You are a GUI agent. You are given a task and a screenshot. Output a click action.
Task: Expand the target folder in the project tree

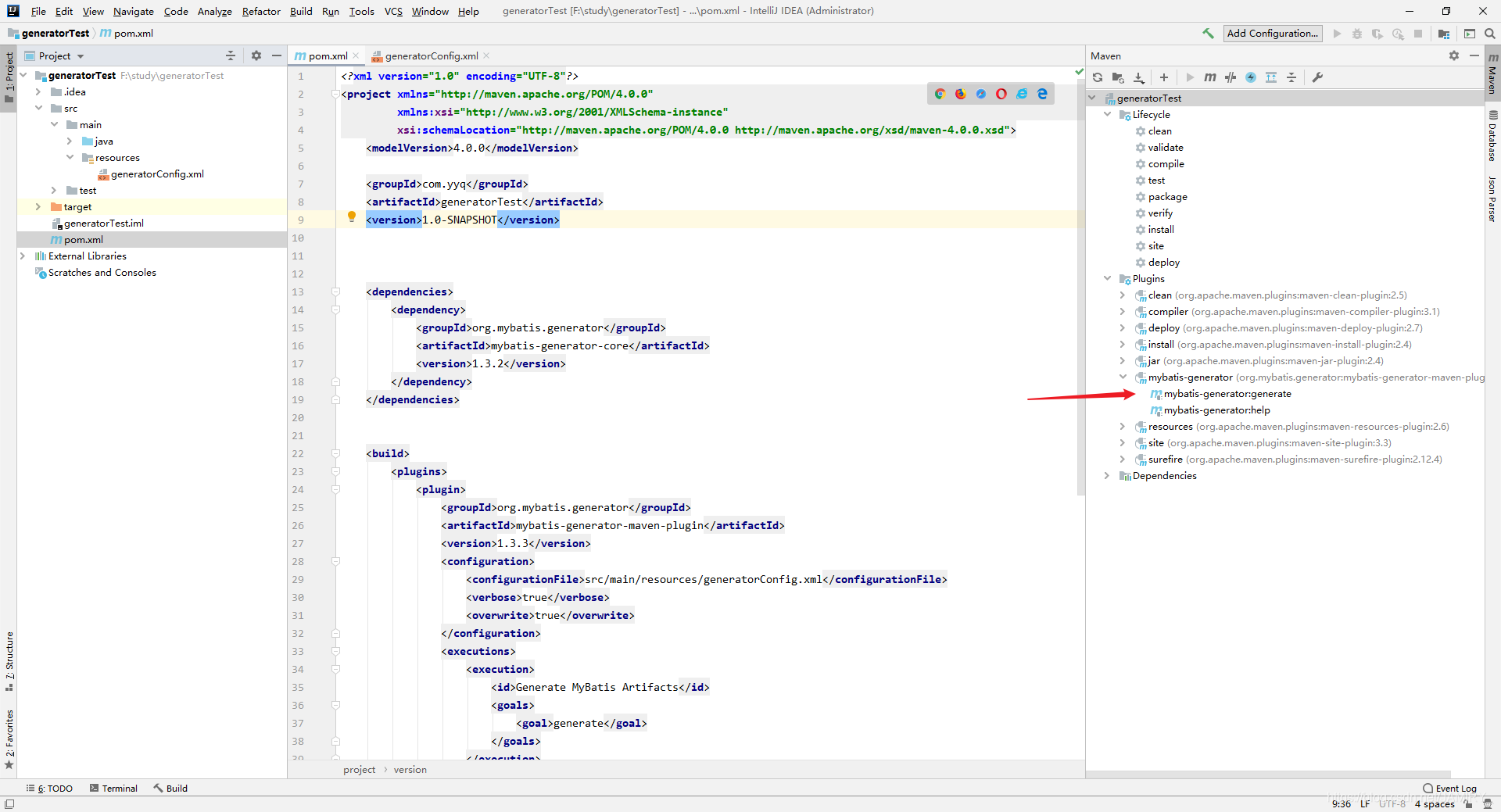[x=38, y=207]
